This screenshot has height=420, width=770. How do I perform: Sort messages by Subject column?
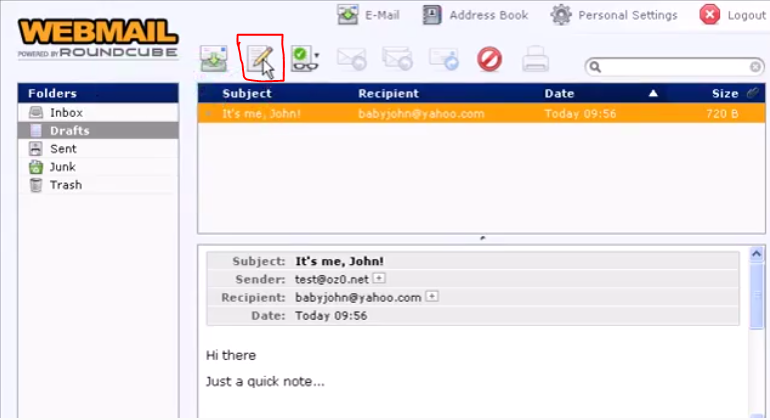point(247,93)
